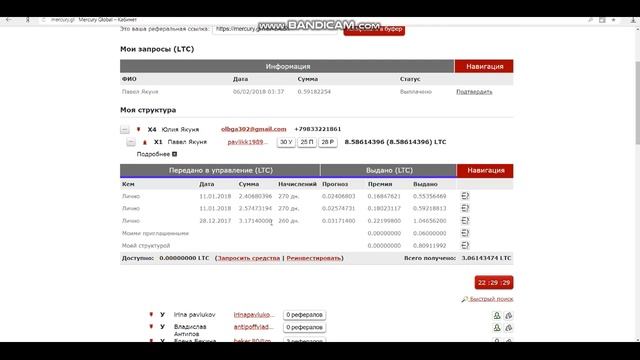Open row details icon for 2.57473194 deposit
The image size is (640, 360).
(465, 208)
